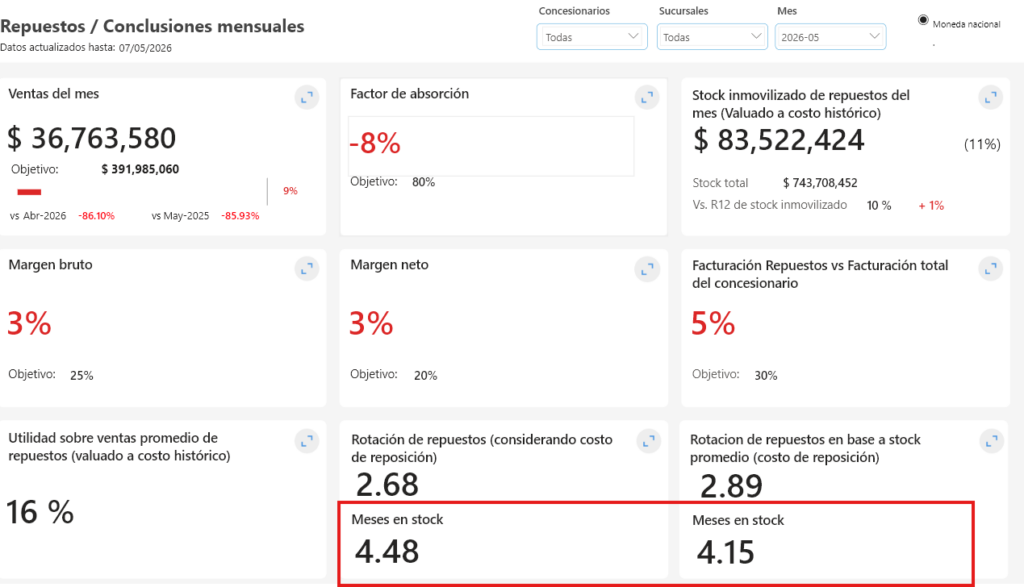Expand the Margen neto card
This screenshot has width=1024, height=587.
(647, 268)
